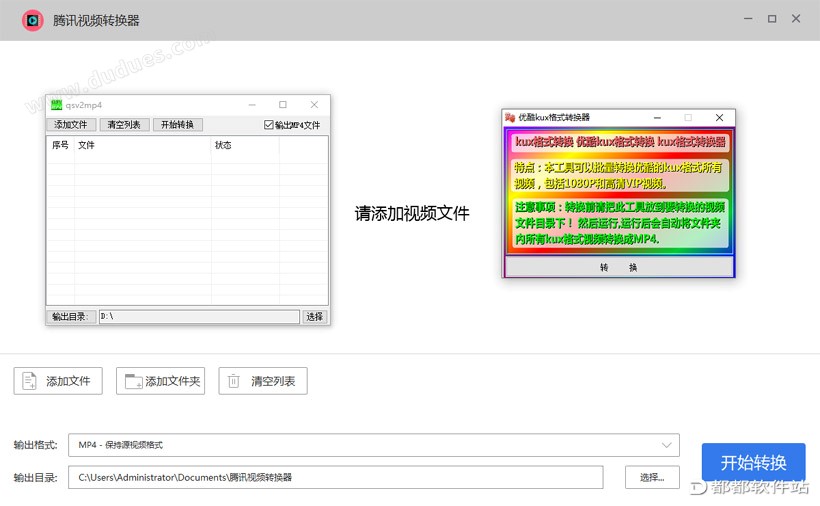Screen dimensions: 820x506
Task: Click 开始转换 in qsv2mp4 window
Action: click(178, 124)
